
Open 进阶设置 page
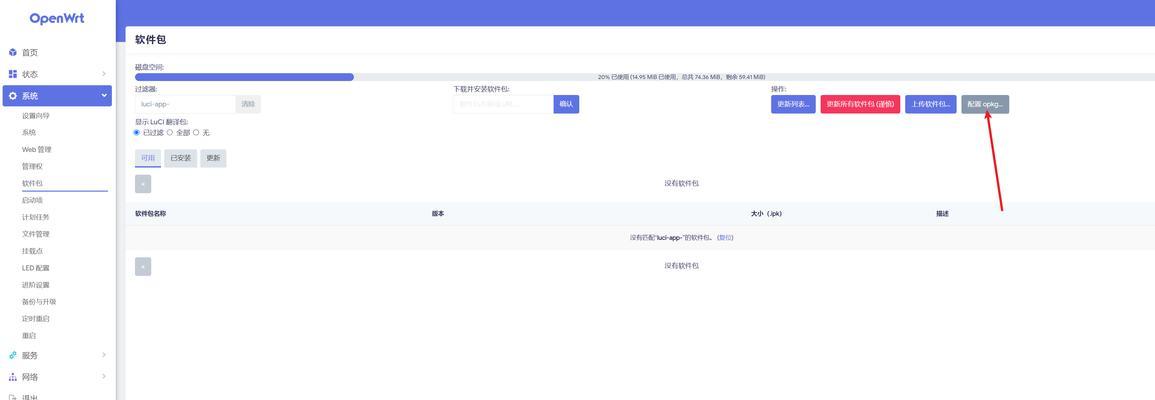click(x=36, y=285)
